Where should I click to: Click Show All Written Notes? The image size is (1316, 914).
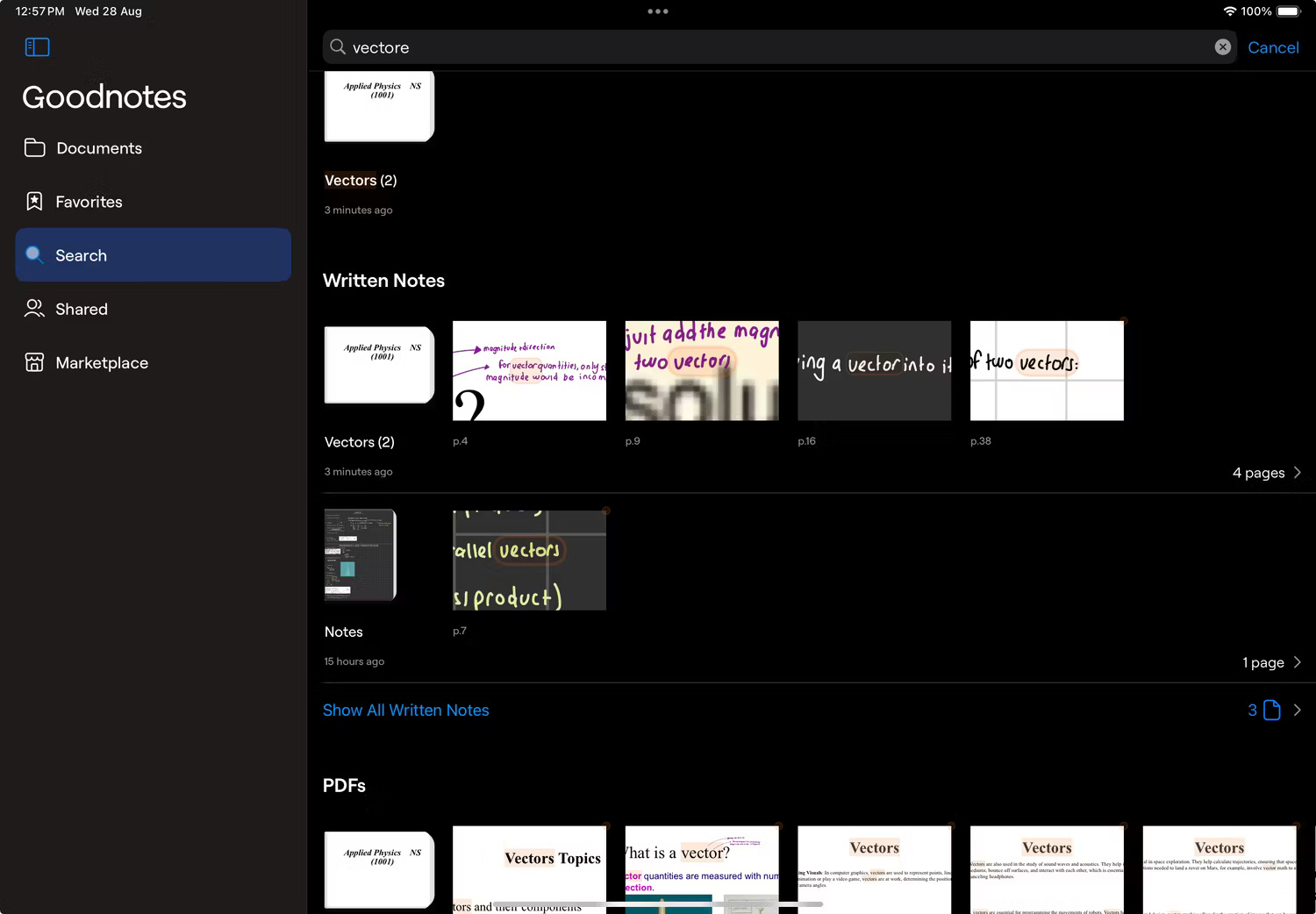405,710
